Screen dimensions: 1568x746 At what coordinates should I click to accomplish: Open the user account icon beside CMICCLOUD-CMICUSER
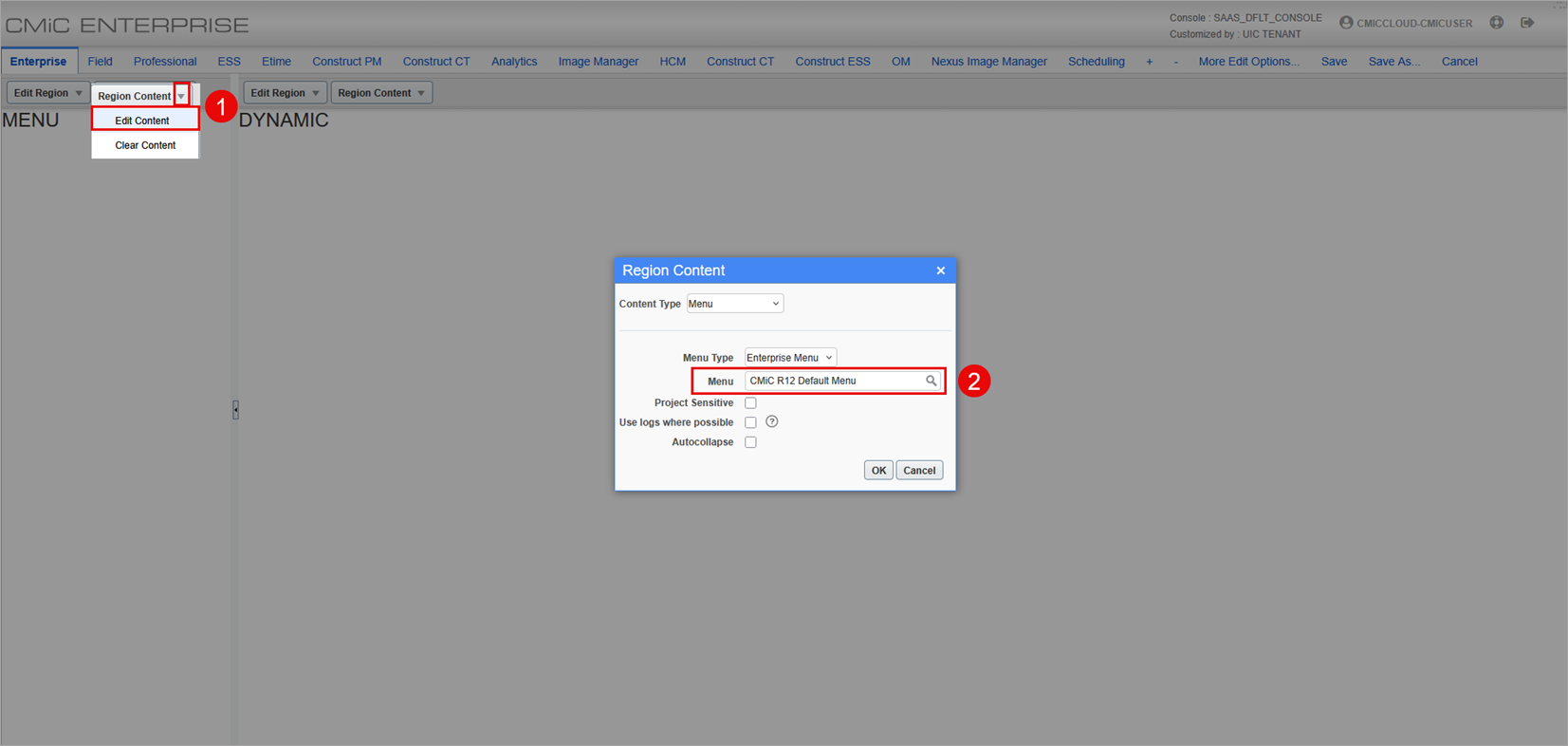point(1346,23)
